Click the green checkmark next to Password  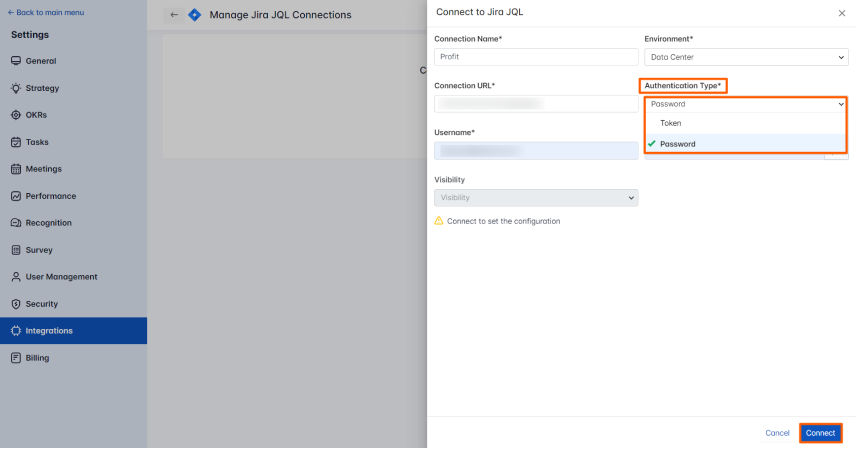click(x=651, y=144)
